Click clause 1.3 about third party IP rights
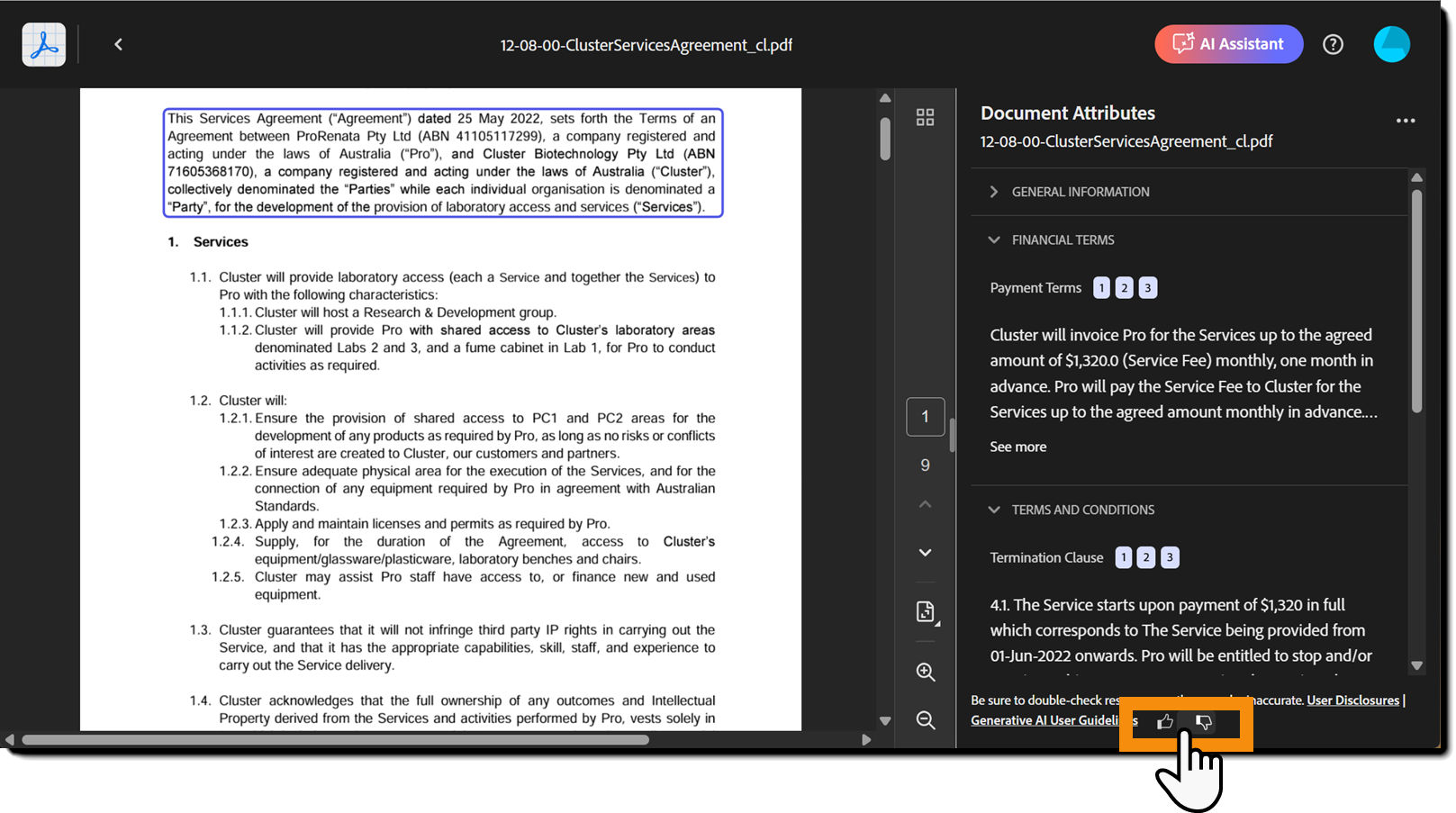 [x=453, y=647]
